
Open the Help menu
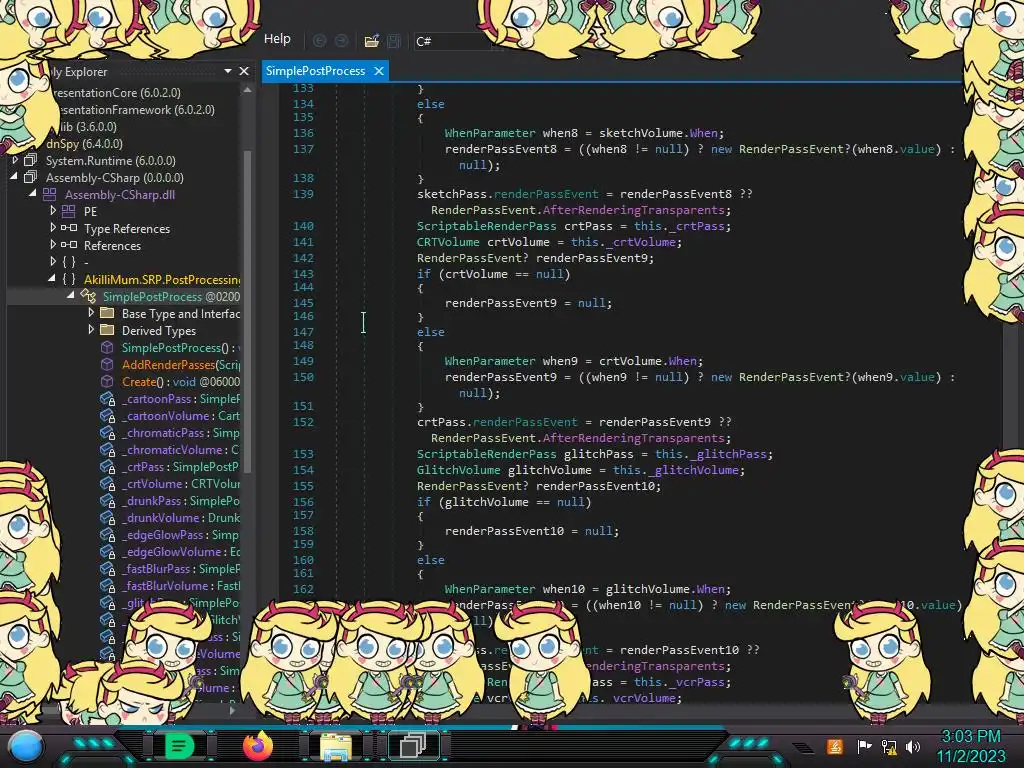point(277,39)
